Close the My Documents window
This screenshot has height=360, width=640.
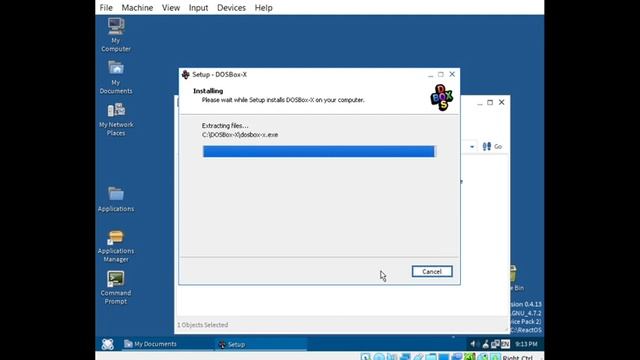coord(502,102)
